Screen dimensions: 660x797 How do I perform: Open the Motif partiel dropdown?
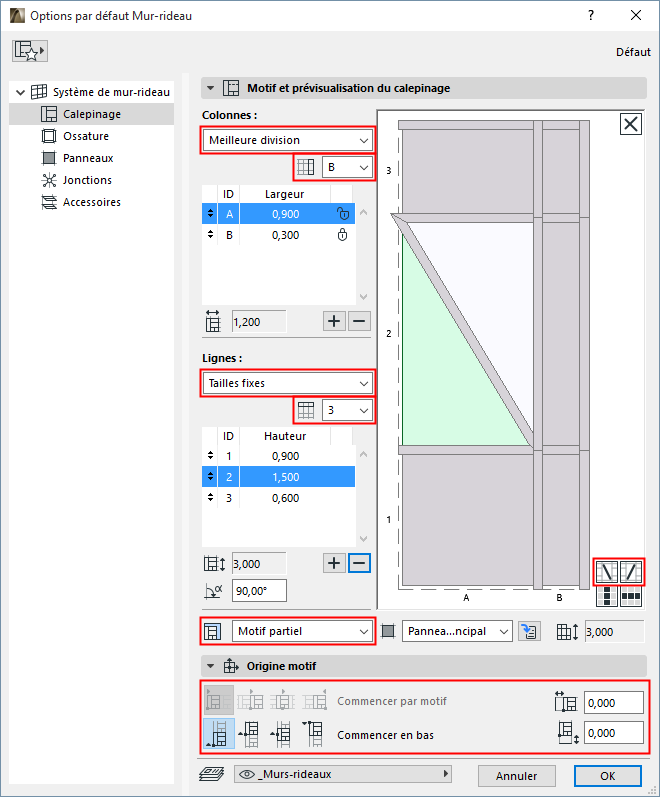[x=303, y=631]
